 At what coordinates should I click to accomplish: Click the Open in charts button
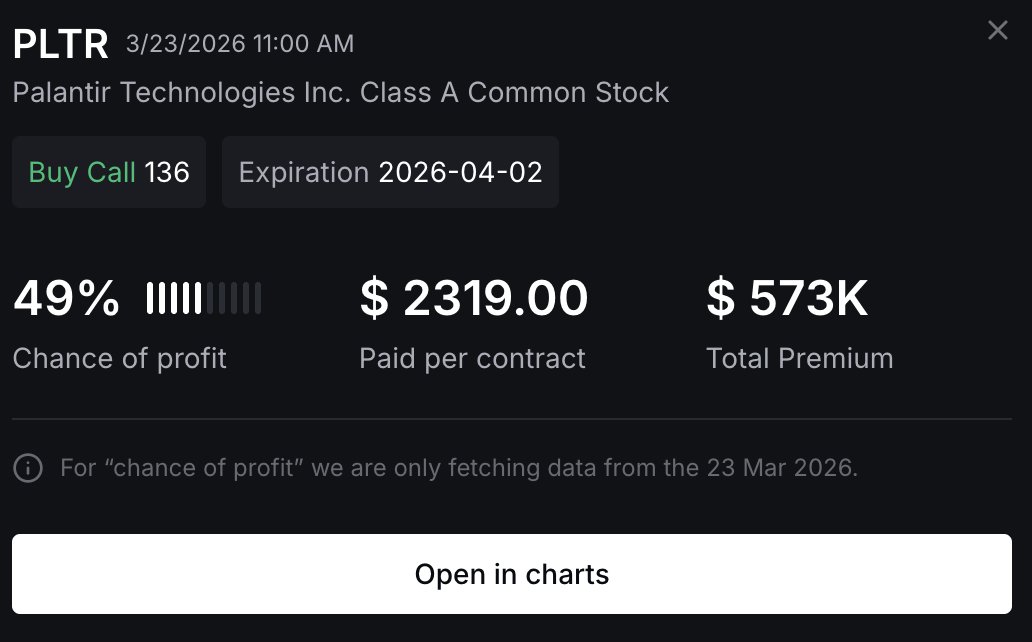(512, 574)
